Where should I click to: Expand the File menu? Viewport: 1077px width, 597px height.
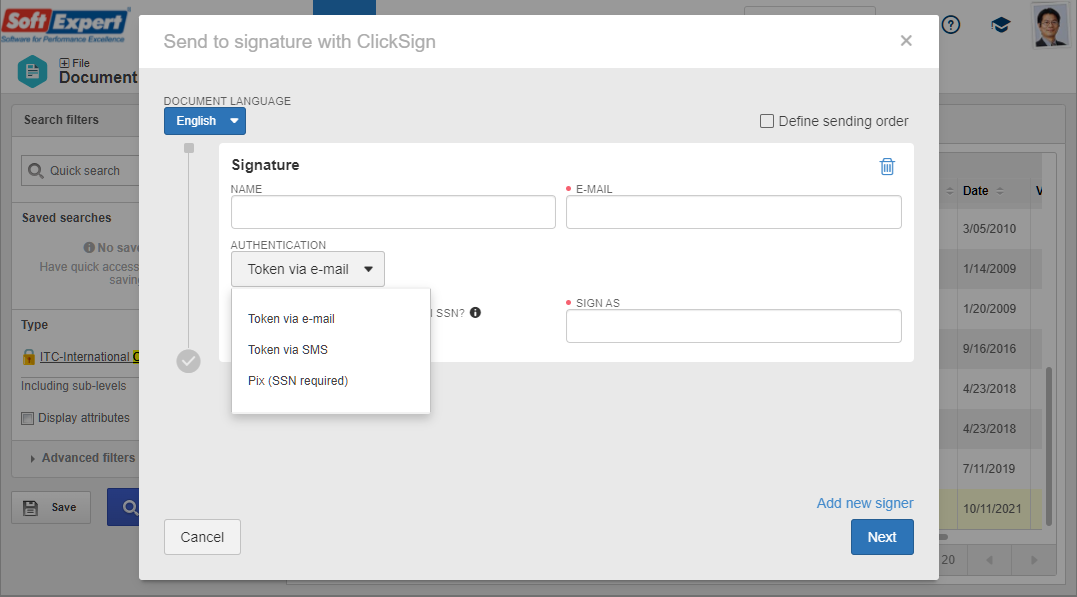click(x=74, y=63)
